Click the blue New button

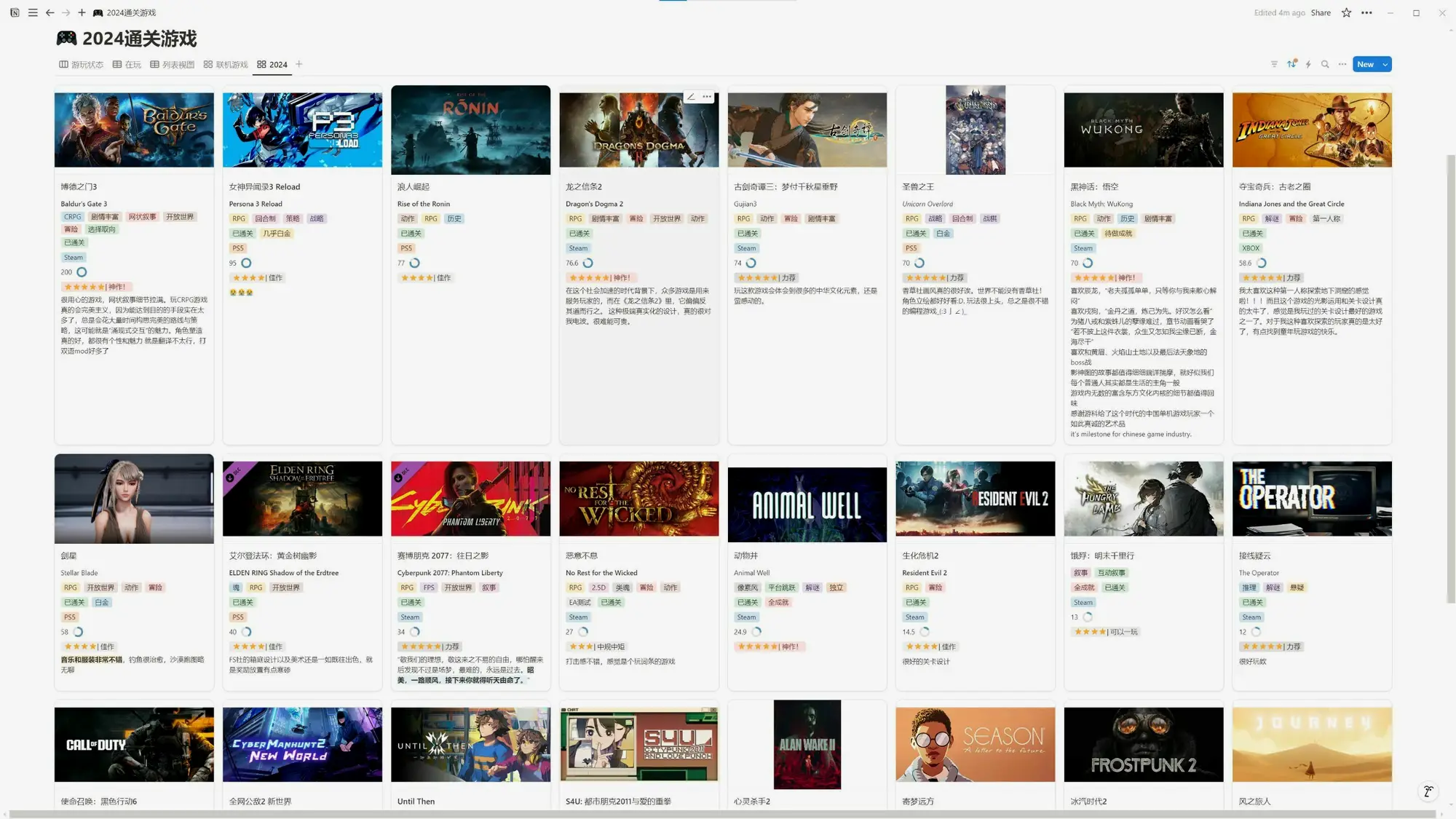(x=1365, y=64)
